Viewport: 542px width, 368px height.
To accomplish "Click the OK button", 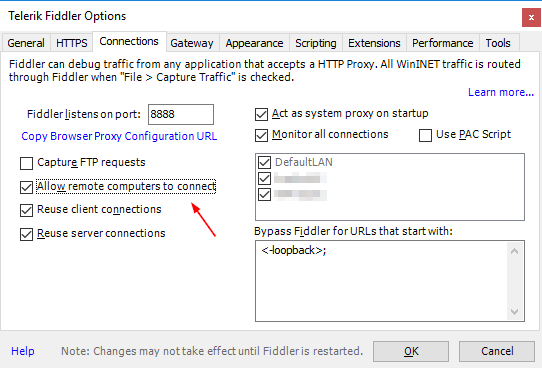I will 411,351.
